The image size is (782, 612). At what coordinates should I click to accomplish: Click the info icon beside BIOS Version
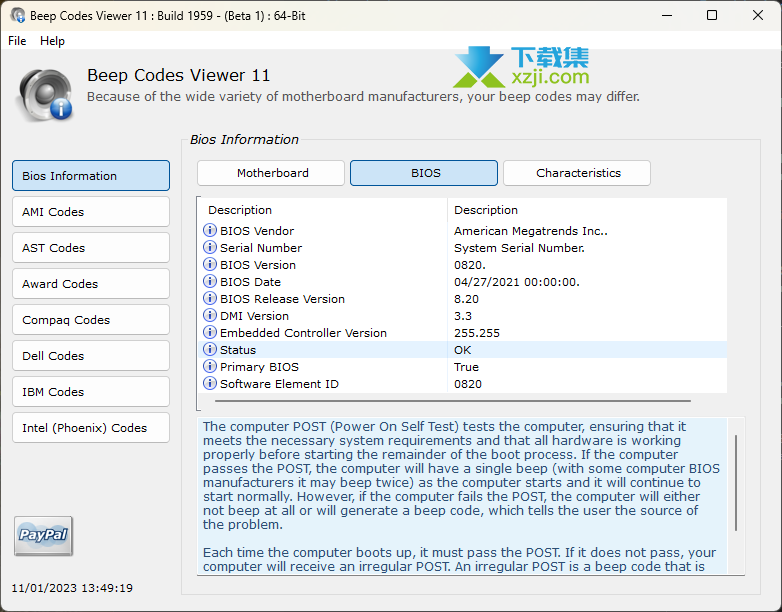[x=209, y=264]
